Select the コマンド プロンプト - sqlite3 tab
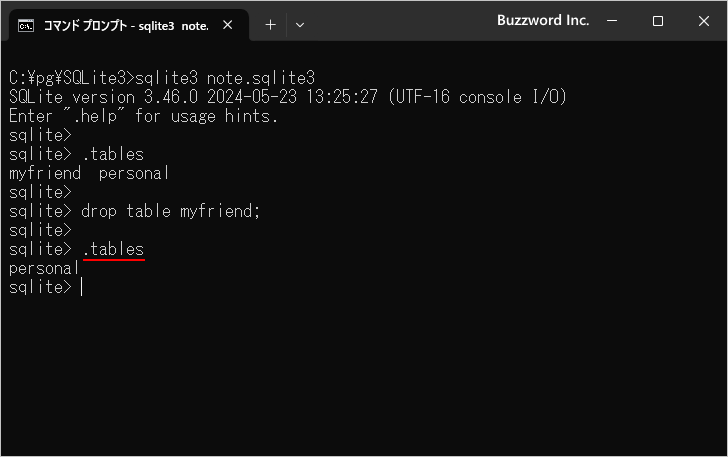This screenshot has width=728, height=457. [125, 25]
